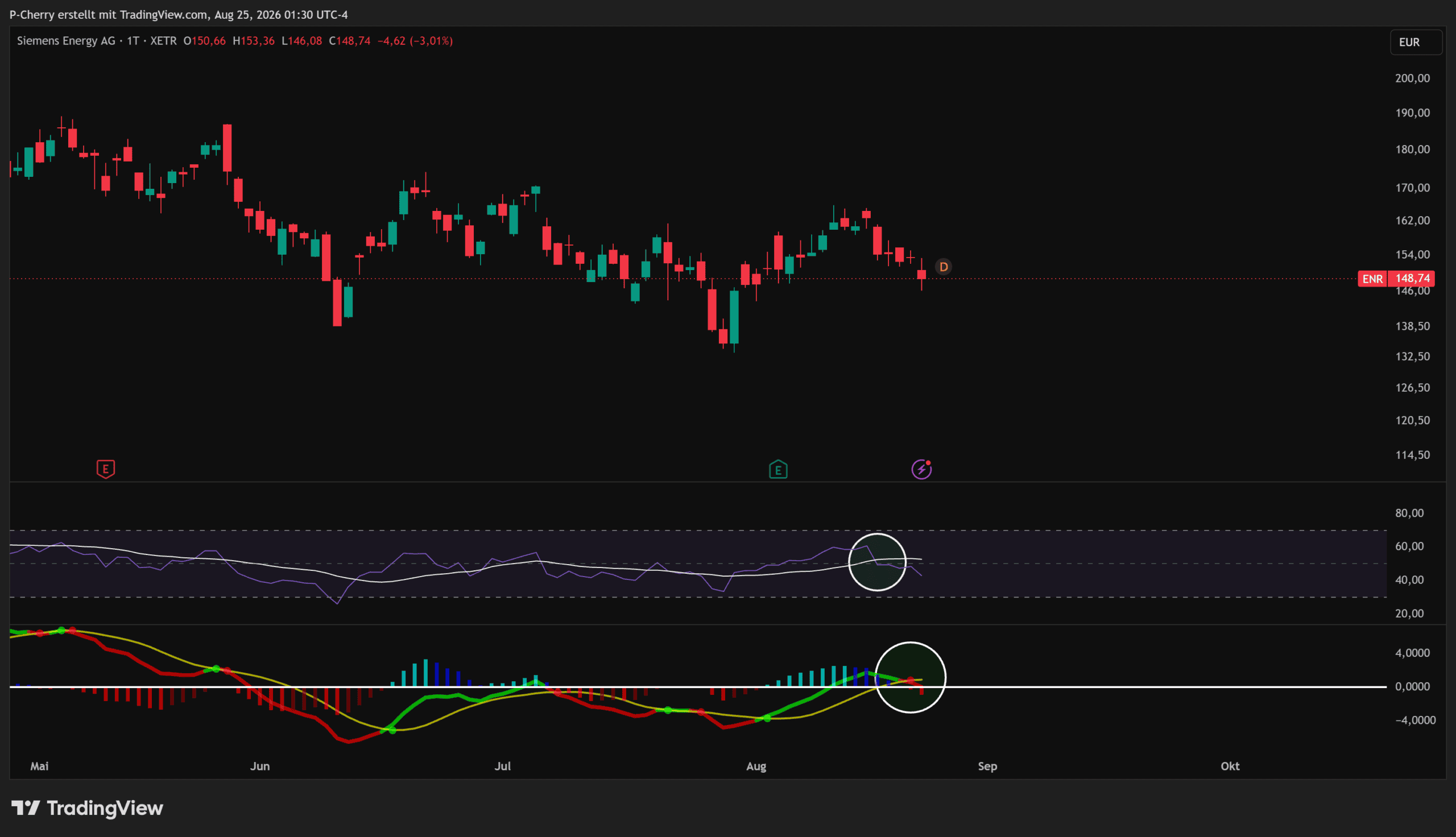
Task: Click the 20,00 RSI scale label
Action: tap(1409, 614)
